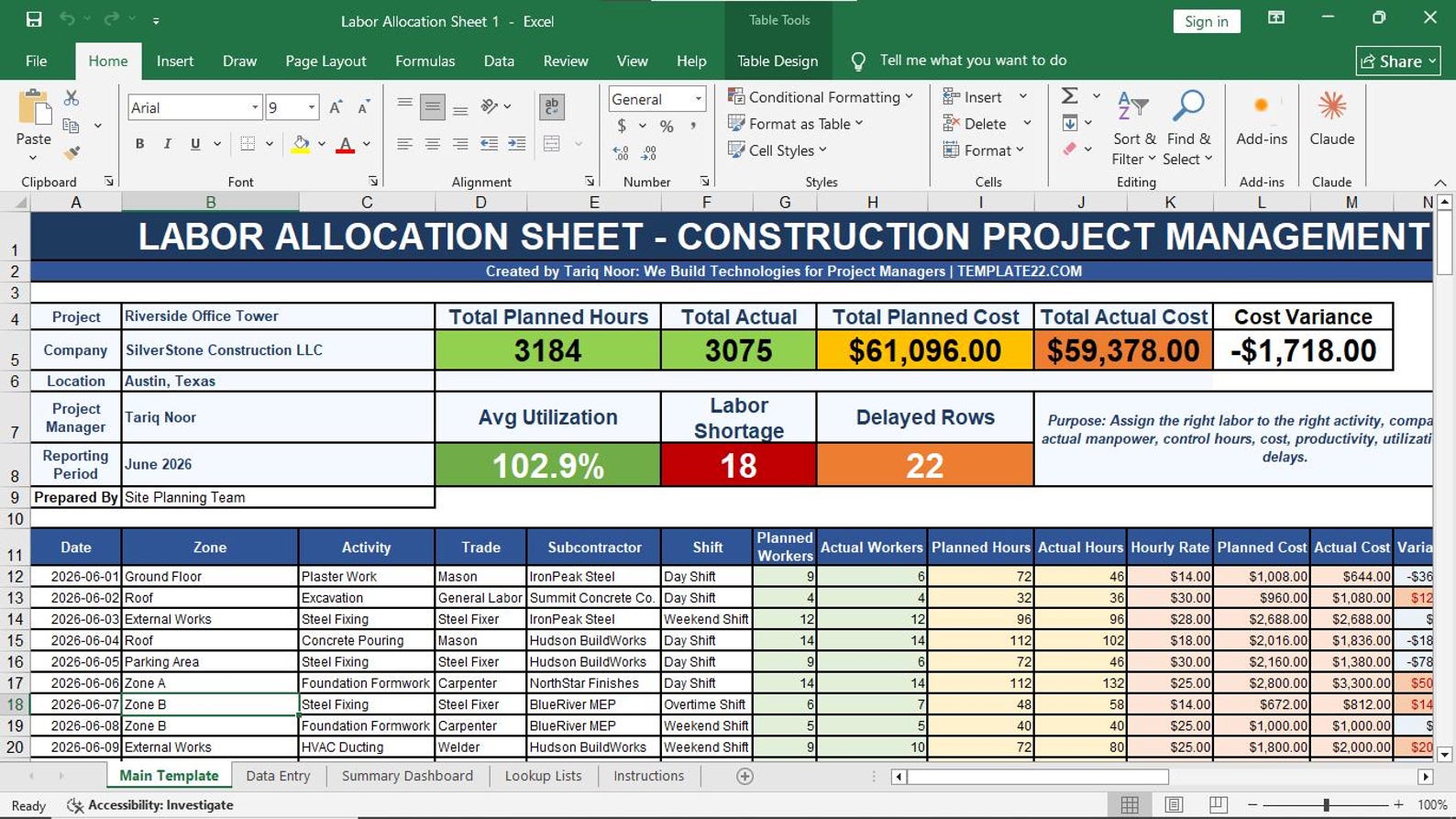Add a new sheet with plus icon
The height and width of the screenshot is (819, 1456).
[745, 777]
